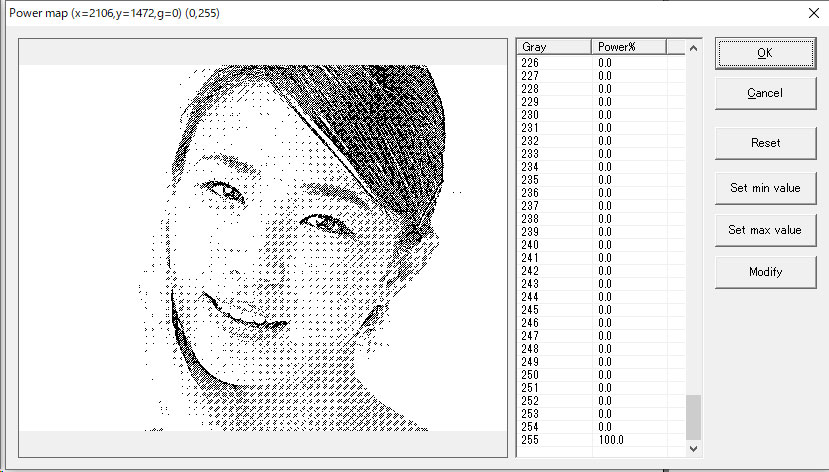Select gray level row 238
Viewport: 829px width, 472px height.
[x=601, y=219]
